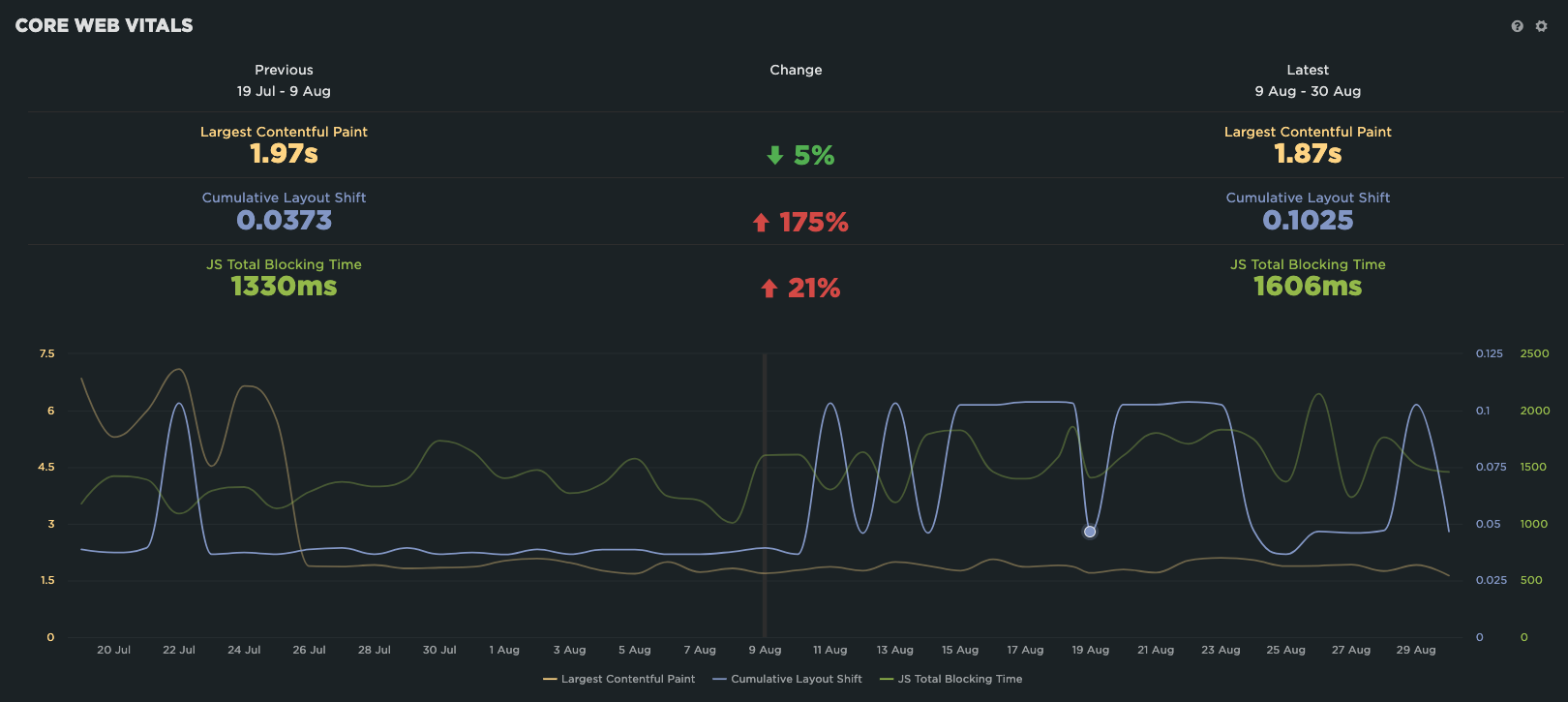Click the vertical period divider at 9 Aug
Image resolution: width=1568 pixels, height=702 pixels.
[765, 484]
